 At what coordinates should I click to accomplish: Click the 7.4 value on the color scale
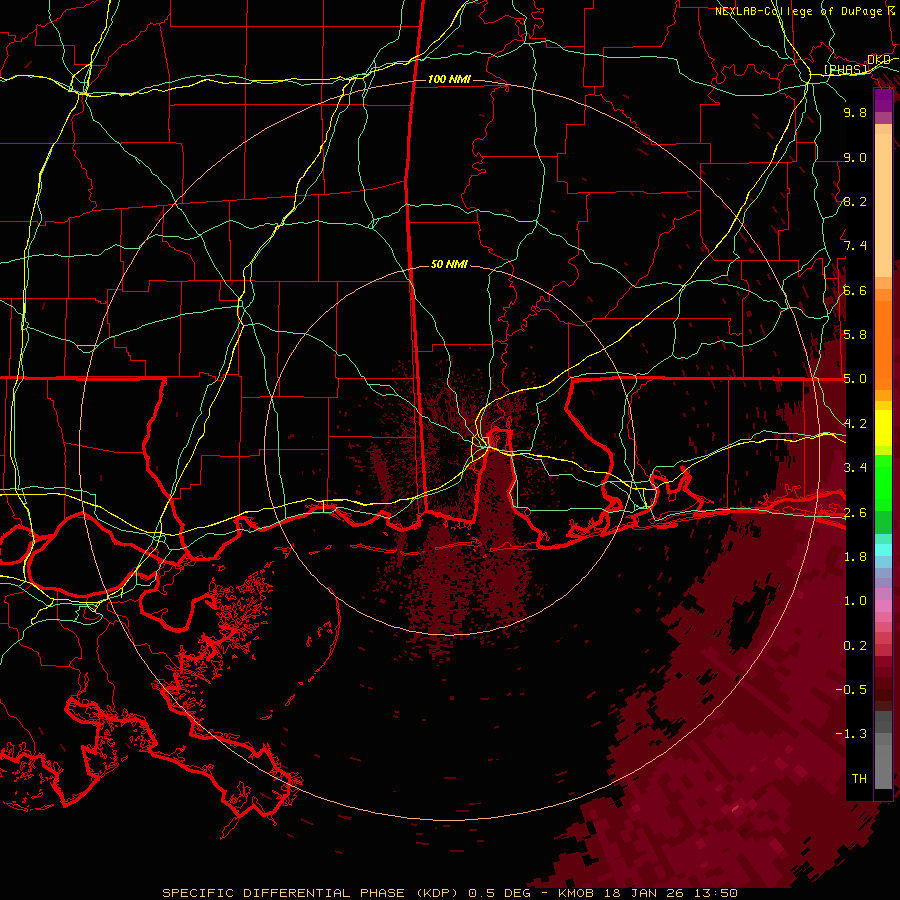point(855,246)
